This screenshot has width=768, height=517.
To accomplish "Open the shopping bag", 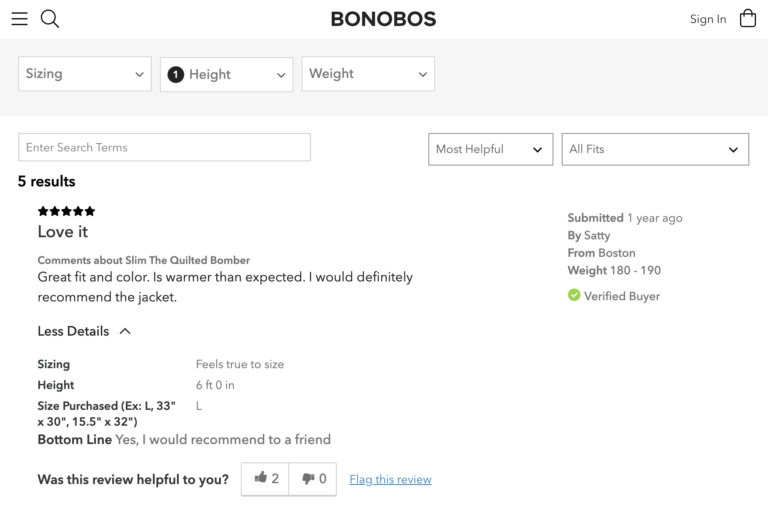I will pos(747,18).
